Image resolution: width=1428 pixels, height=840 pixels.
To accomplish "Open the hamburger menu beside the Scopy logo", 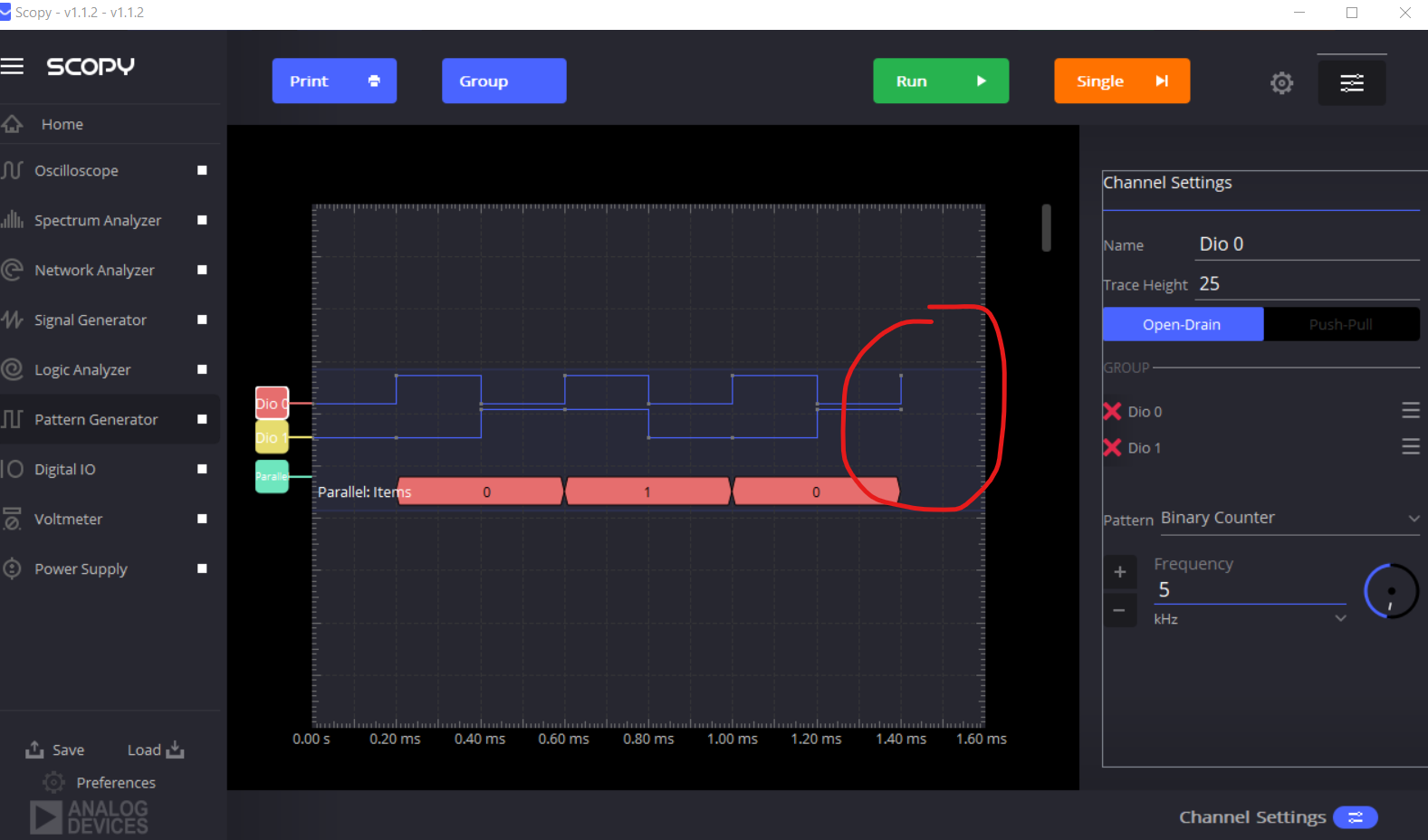I will [x=12, y=66].
